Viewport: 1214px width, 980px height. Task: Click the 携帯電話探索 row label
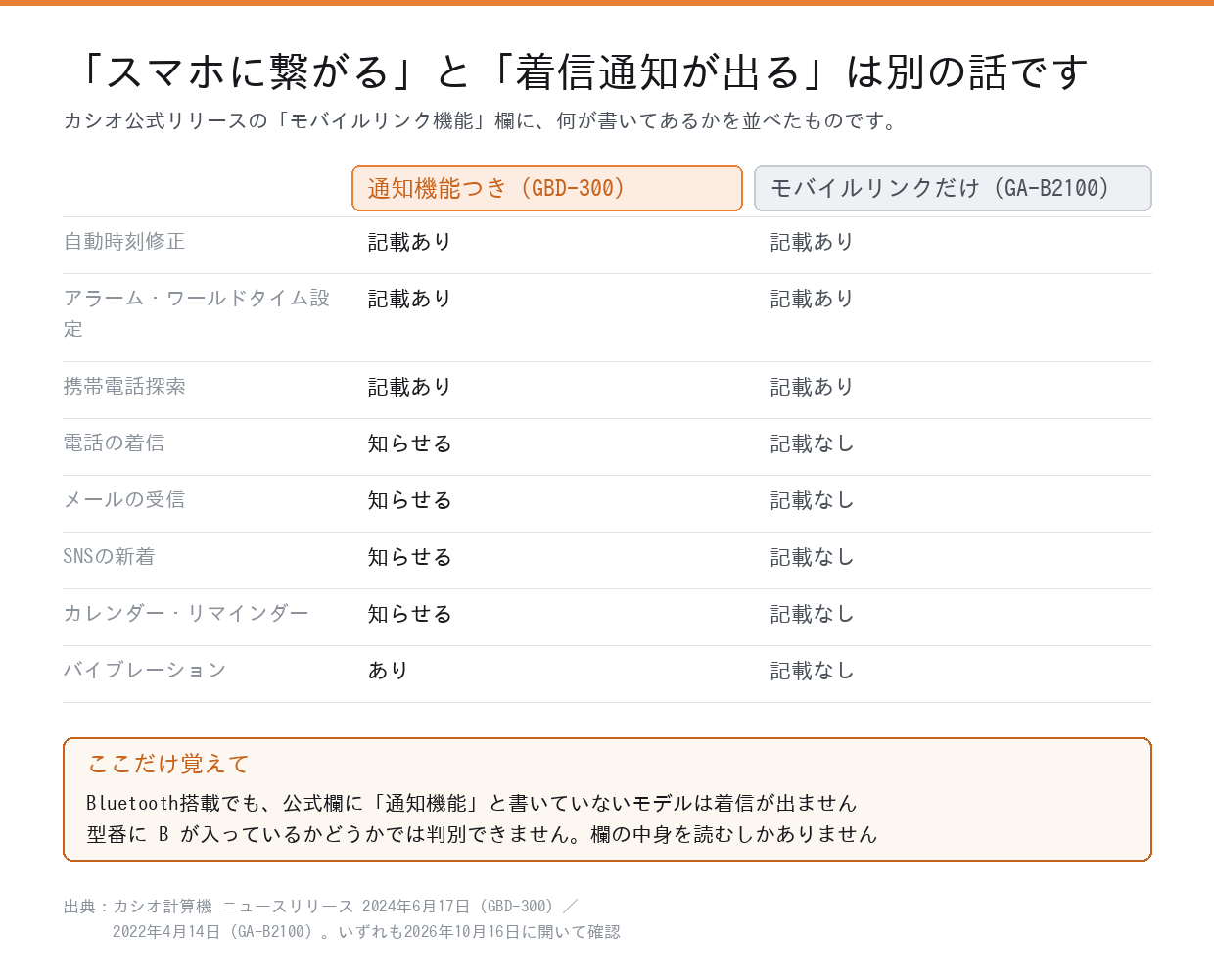tap(124, 387)
